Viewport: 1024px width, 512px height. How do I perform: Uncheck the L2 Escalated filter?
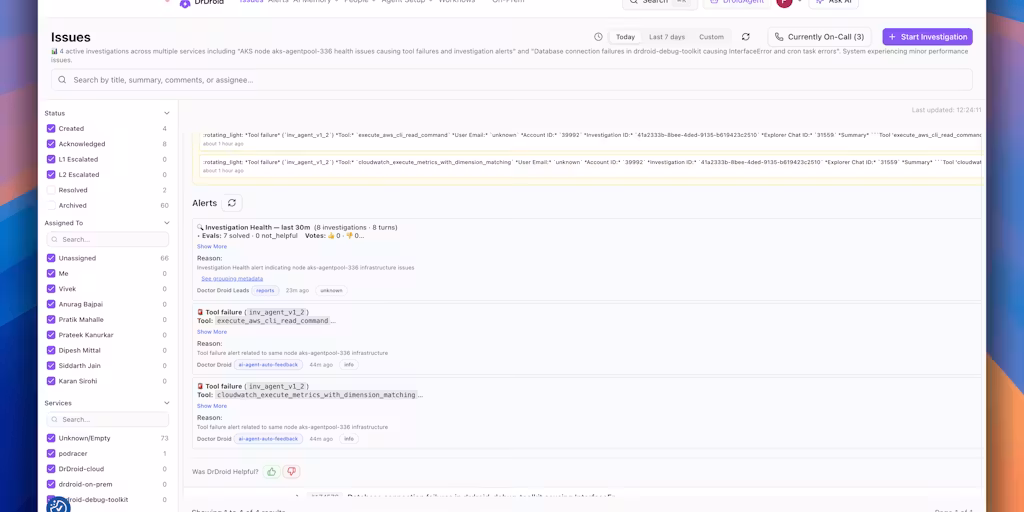tap(51, 174)
